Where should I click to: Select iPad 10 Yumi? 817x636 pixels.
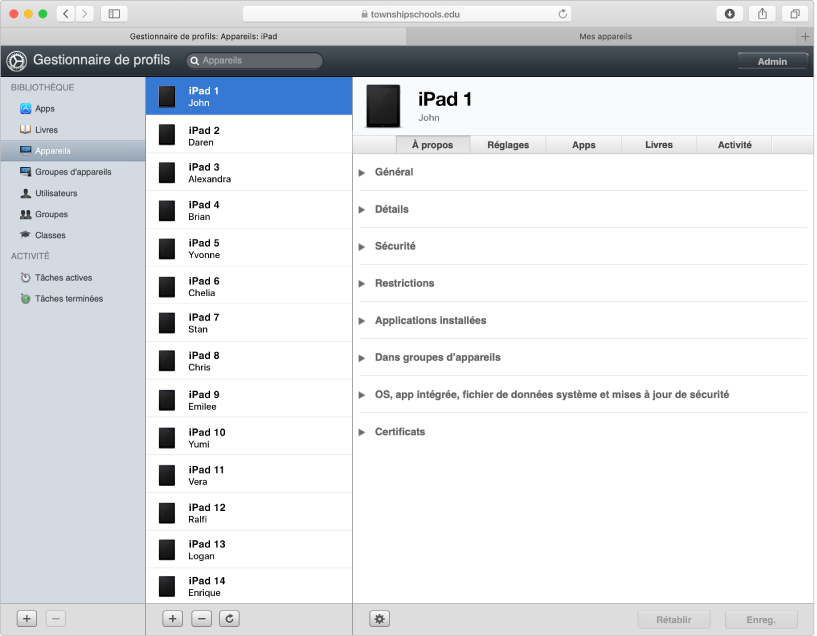tap(249, 437)
